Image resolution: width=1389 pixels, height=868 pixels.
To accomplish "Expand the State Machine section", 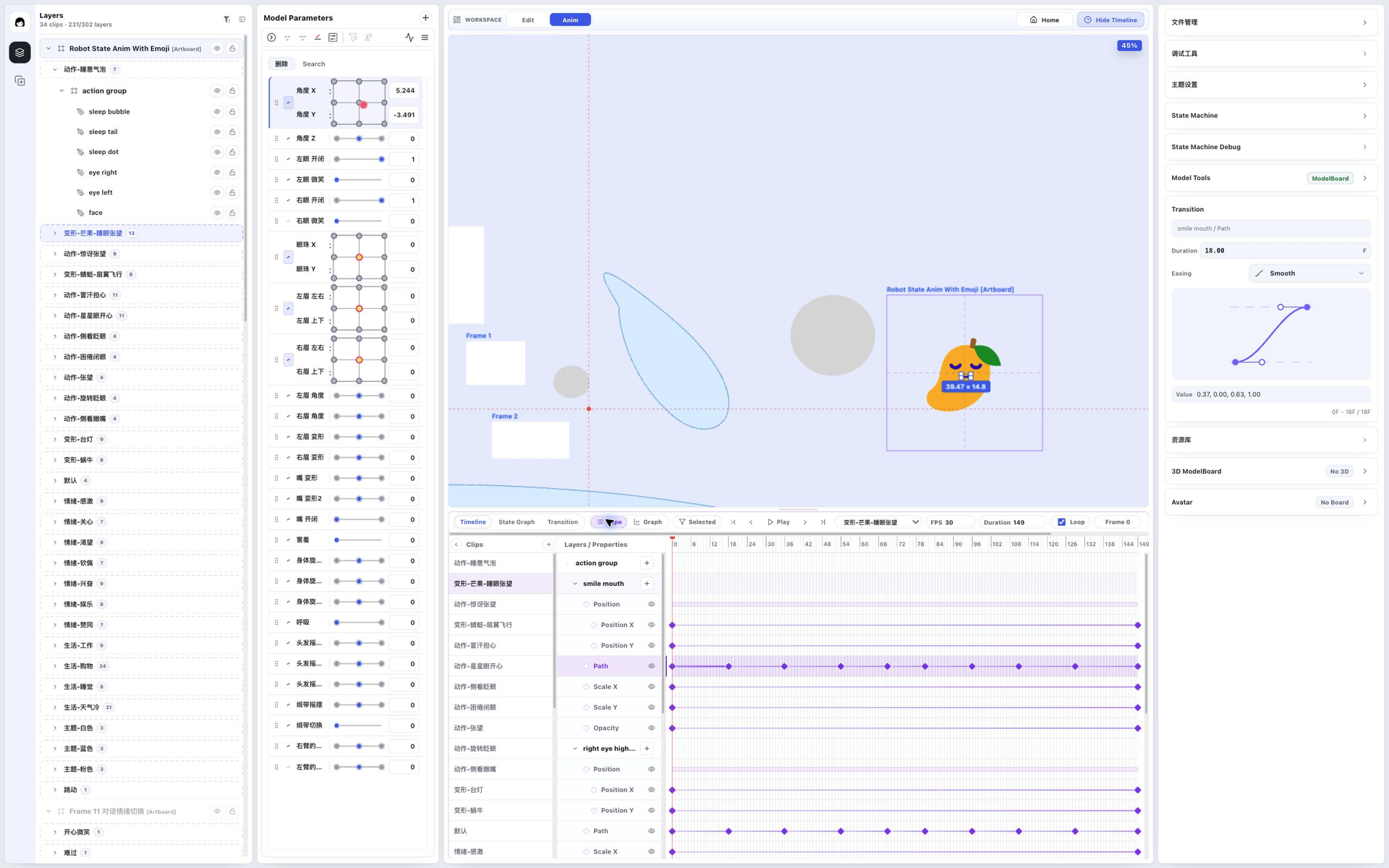I will pyautogui.click(x=1270, y=116).
